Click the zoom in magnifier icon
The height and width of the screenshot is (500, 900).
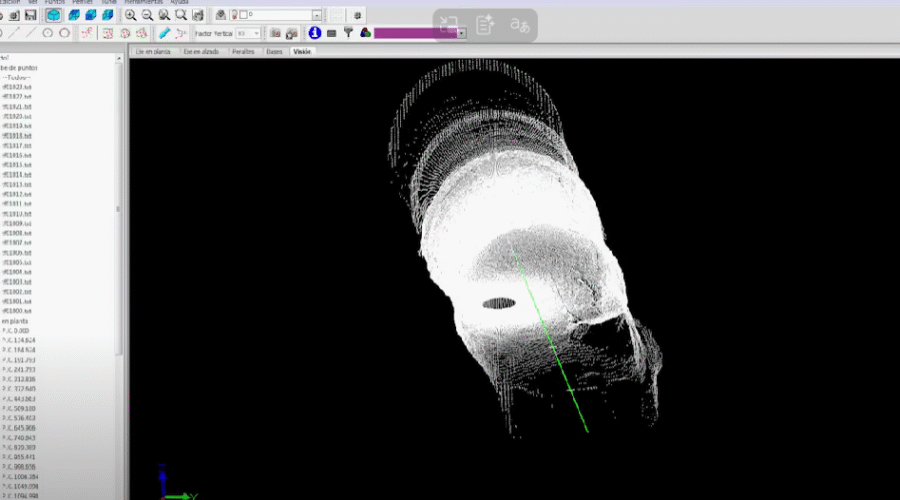click(x=131, y=15)
